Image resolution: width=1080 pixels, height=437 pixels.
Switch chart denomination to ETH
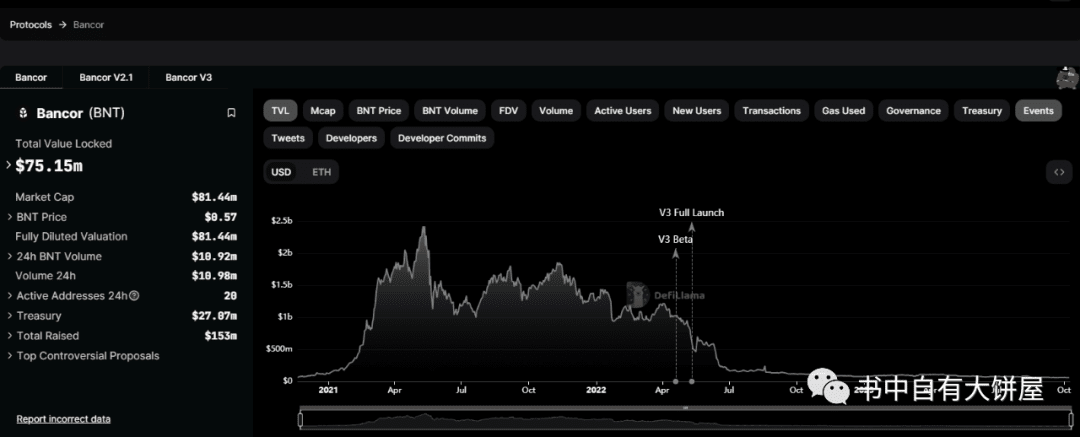click(322, 172)
